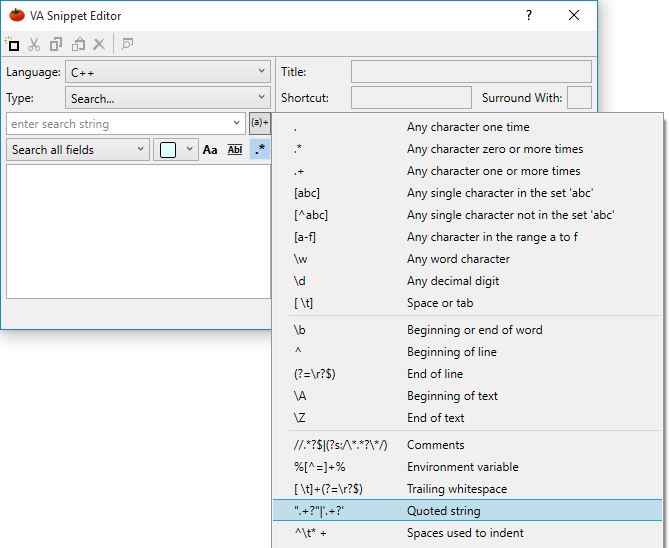This screenshot has width=669, height=548.
Task: Open the Language dropdown showing C++
Action: pos(167,72)
